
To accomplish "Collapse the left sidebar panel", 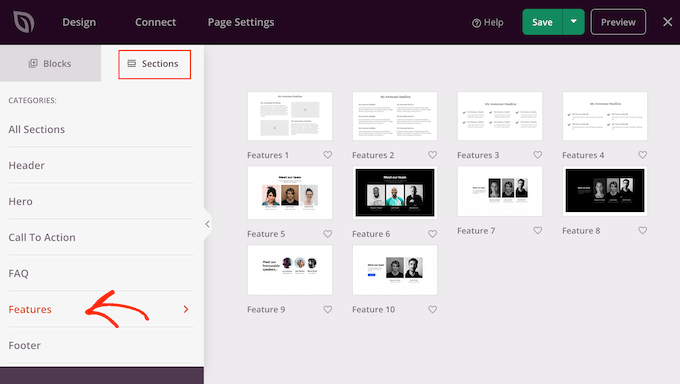I will pos(207,224).
